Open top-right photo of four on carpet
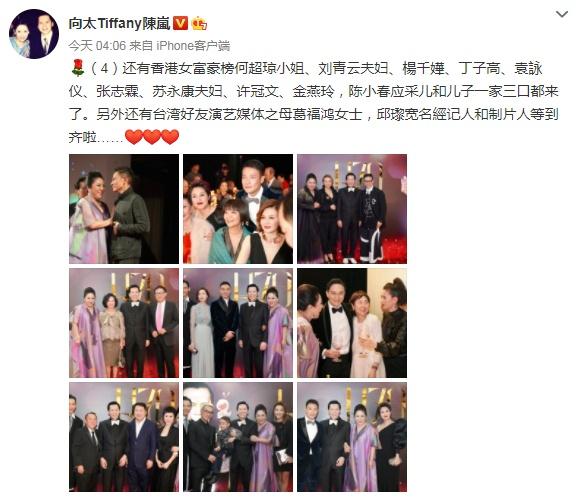 tap(352, 209)
